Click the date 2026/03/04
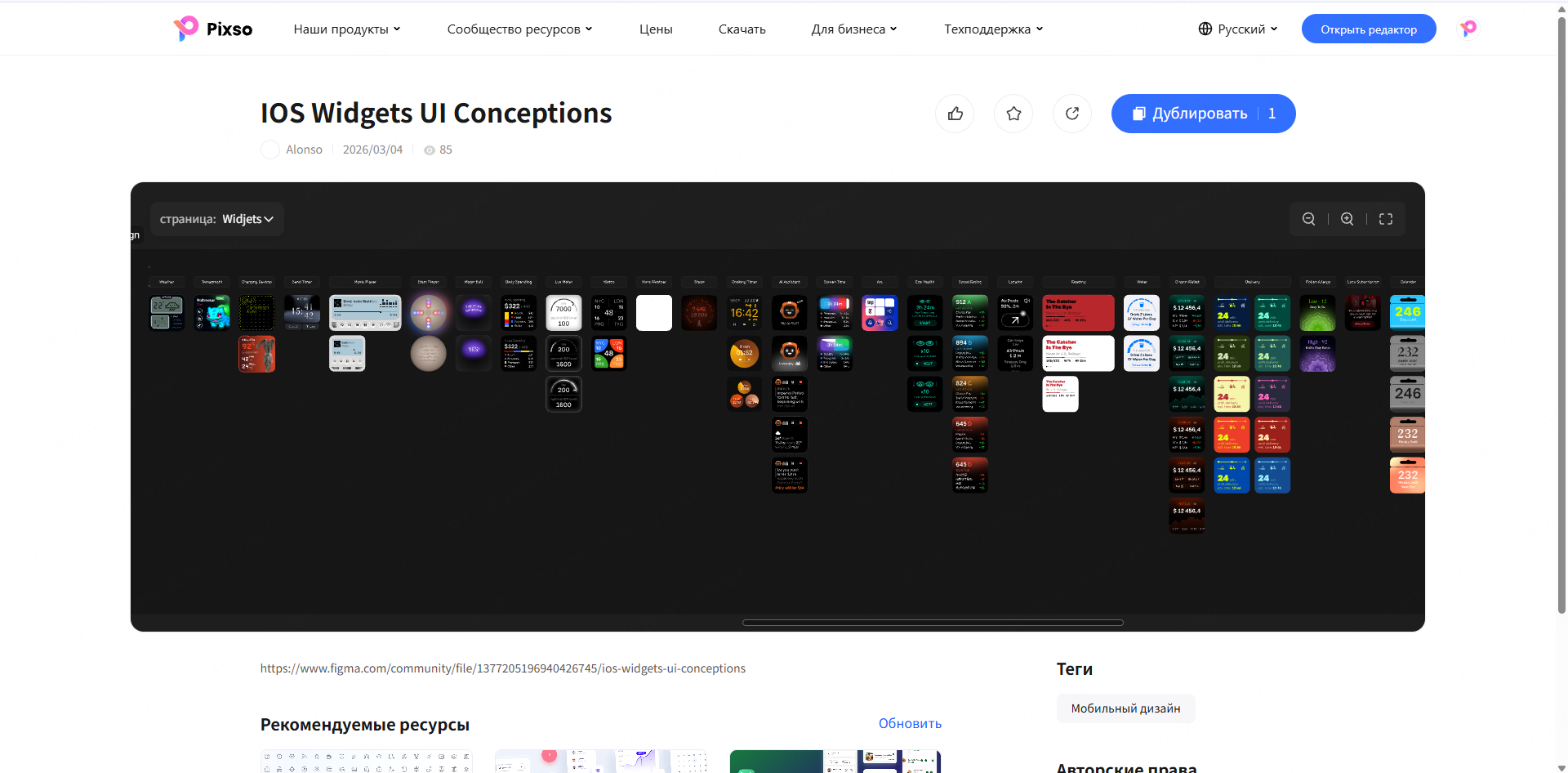Screen dimensions: 1568x773 [372, 150]
